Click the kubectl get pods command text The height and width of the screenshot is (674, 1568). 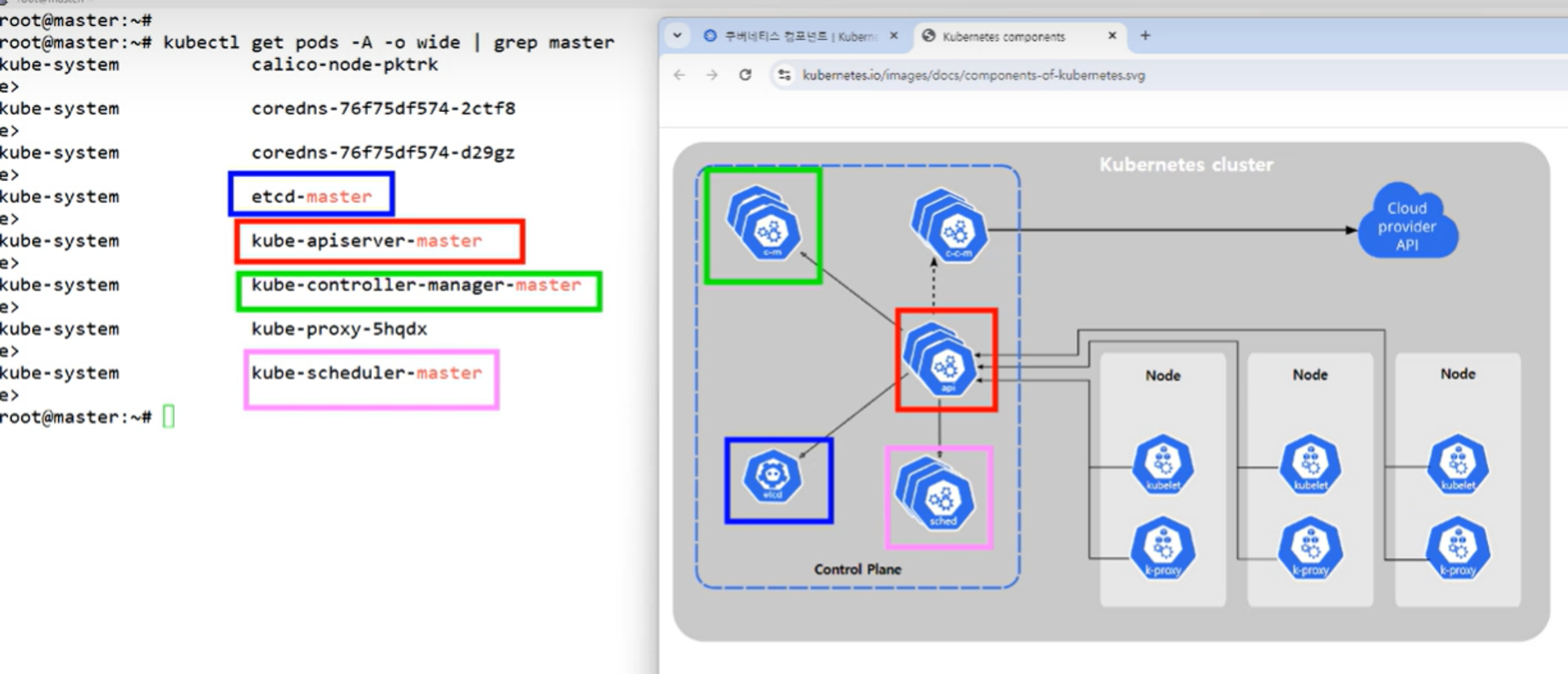[x=389, y=42]
